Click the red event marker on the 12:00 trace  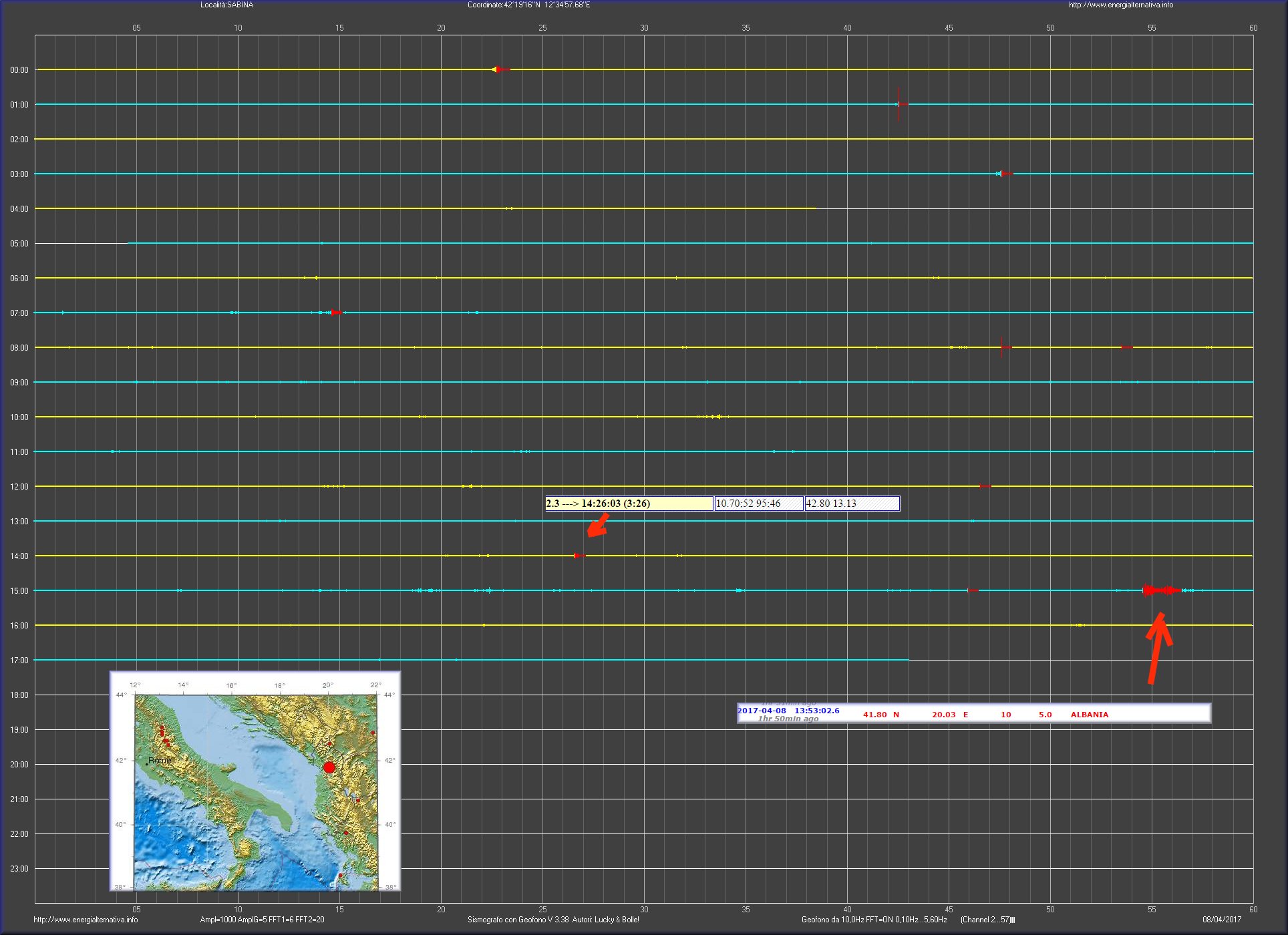coord(985,486)
